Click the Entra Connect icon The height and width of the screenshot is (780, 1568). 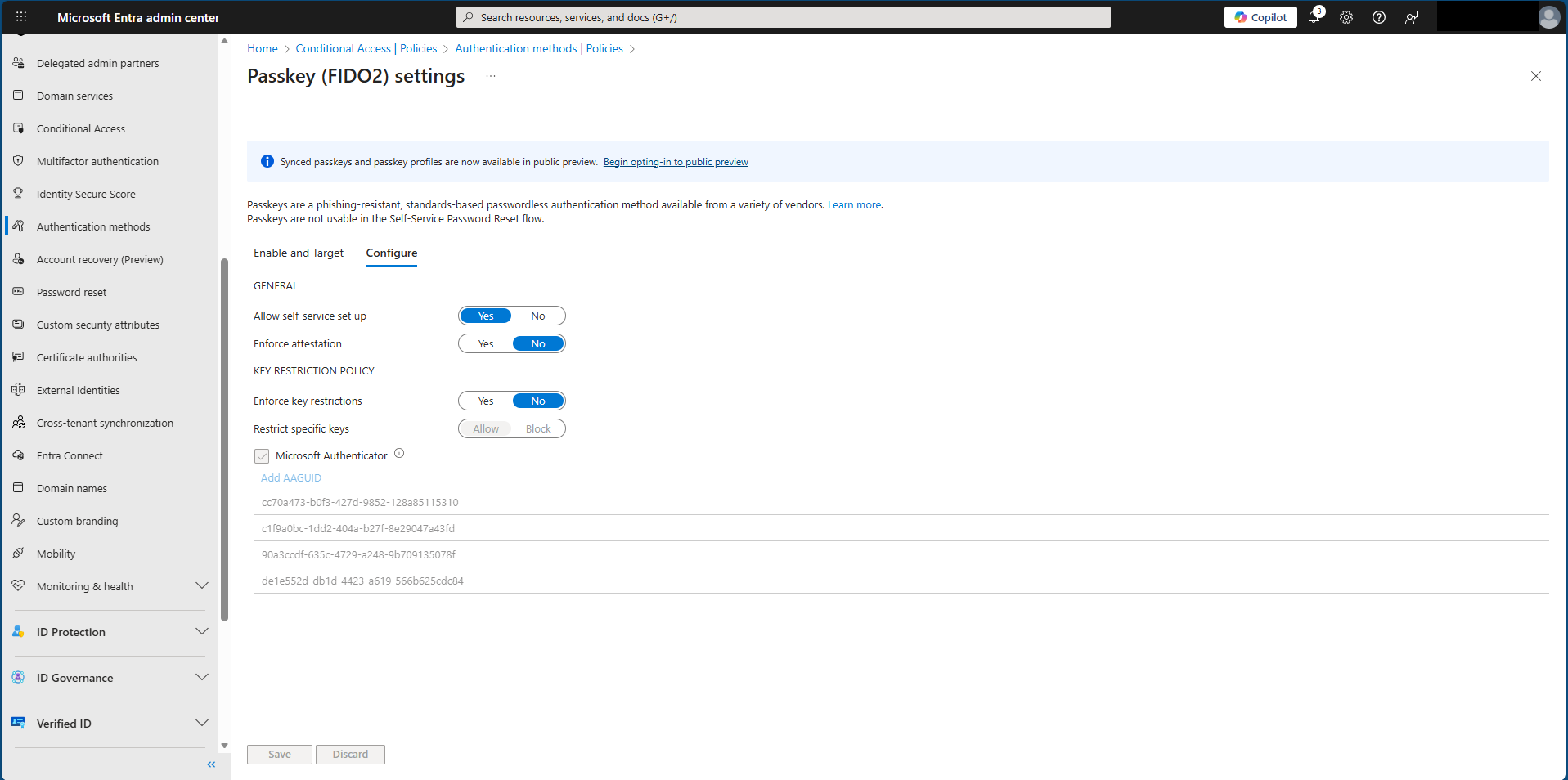point(18,455)
